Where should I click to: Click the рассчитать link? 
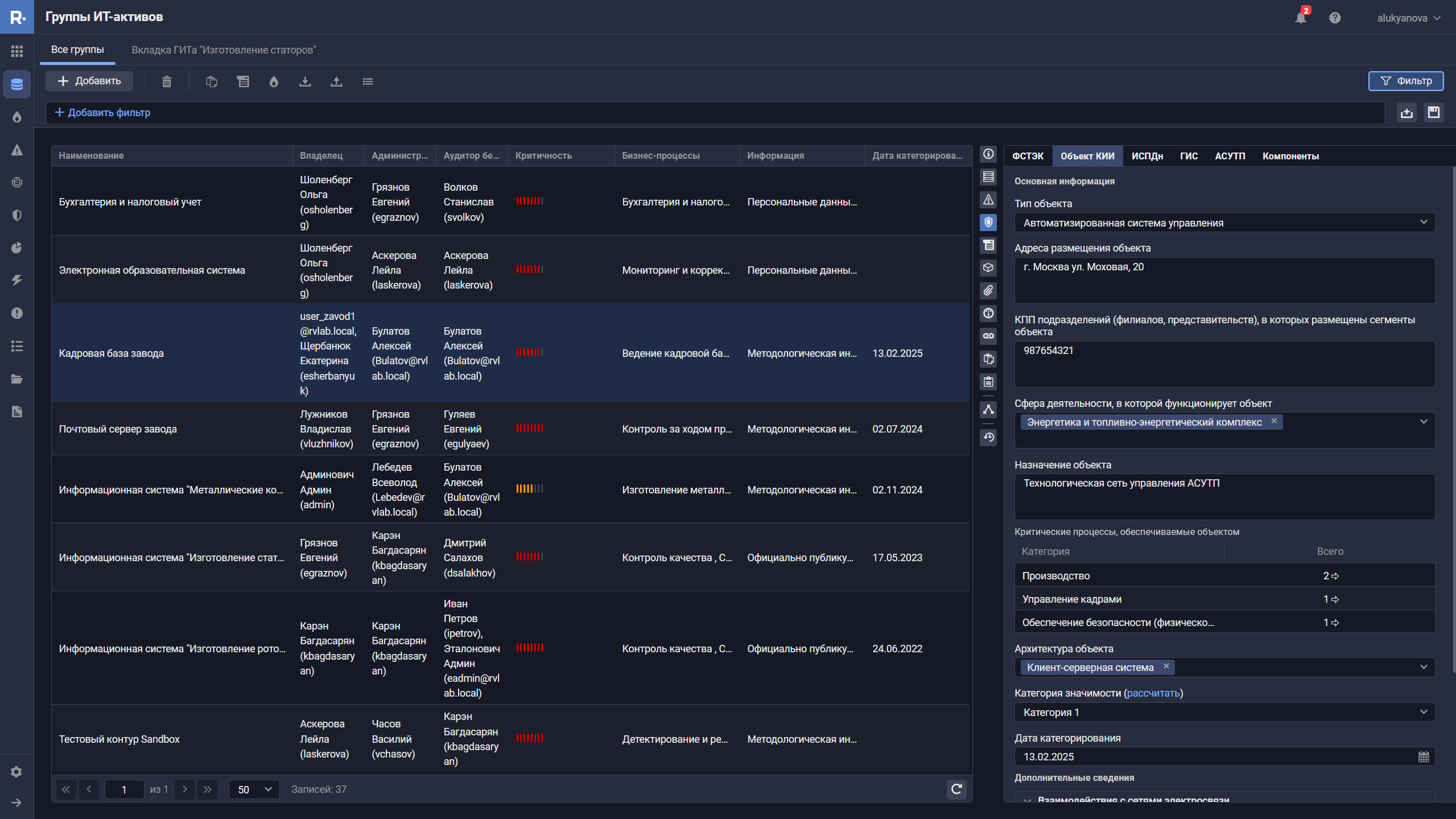pos(1153,693)
